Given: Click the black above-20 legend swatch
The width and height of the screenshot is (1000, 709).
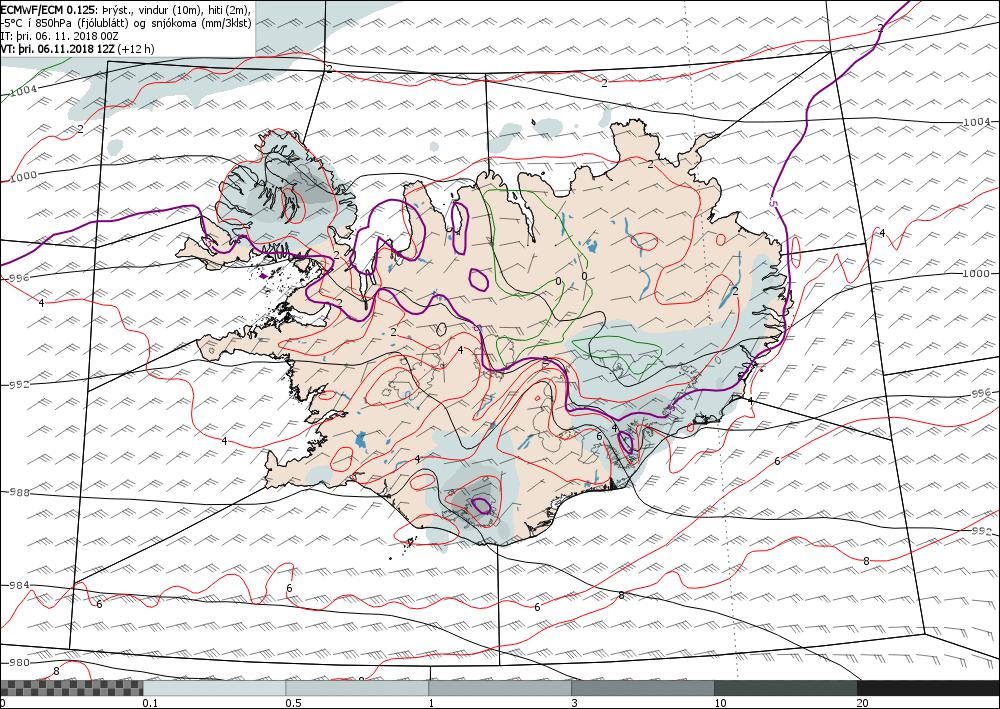Looking at the screenshot, I should (x=929, y=688).
